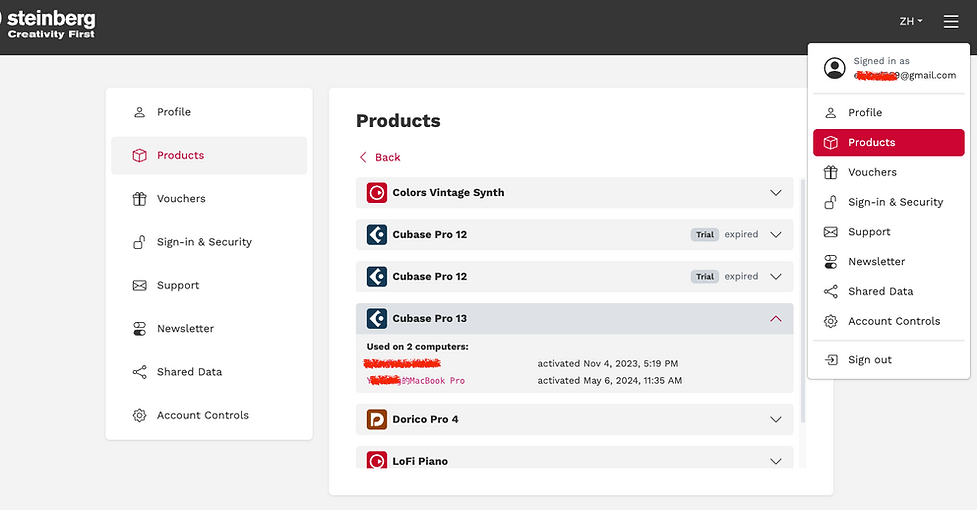Choose Products in the account dropdown menu
Image resolution: width=977 pixels, height=510 pixels.
pyautogui.click(x=889, y=143)
